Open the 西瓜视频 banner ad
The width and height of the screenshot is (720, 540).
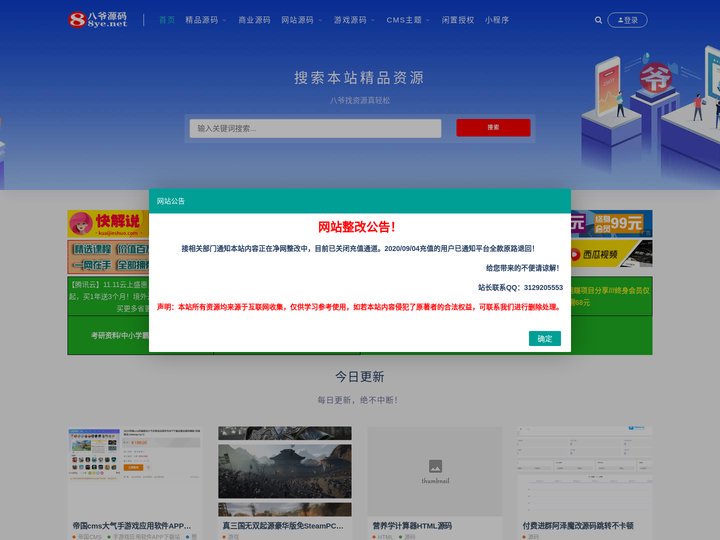(611, 253)
